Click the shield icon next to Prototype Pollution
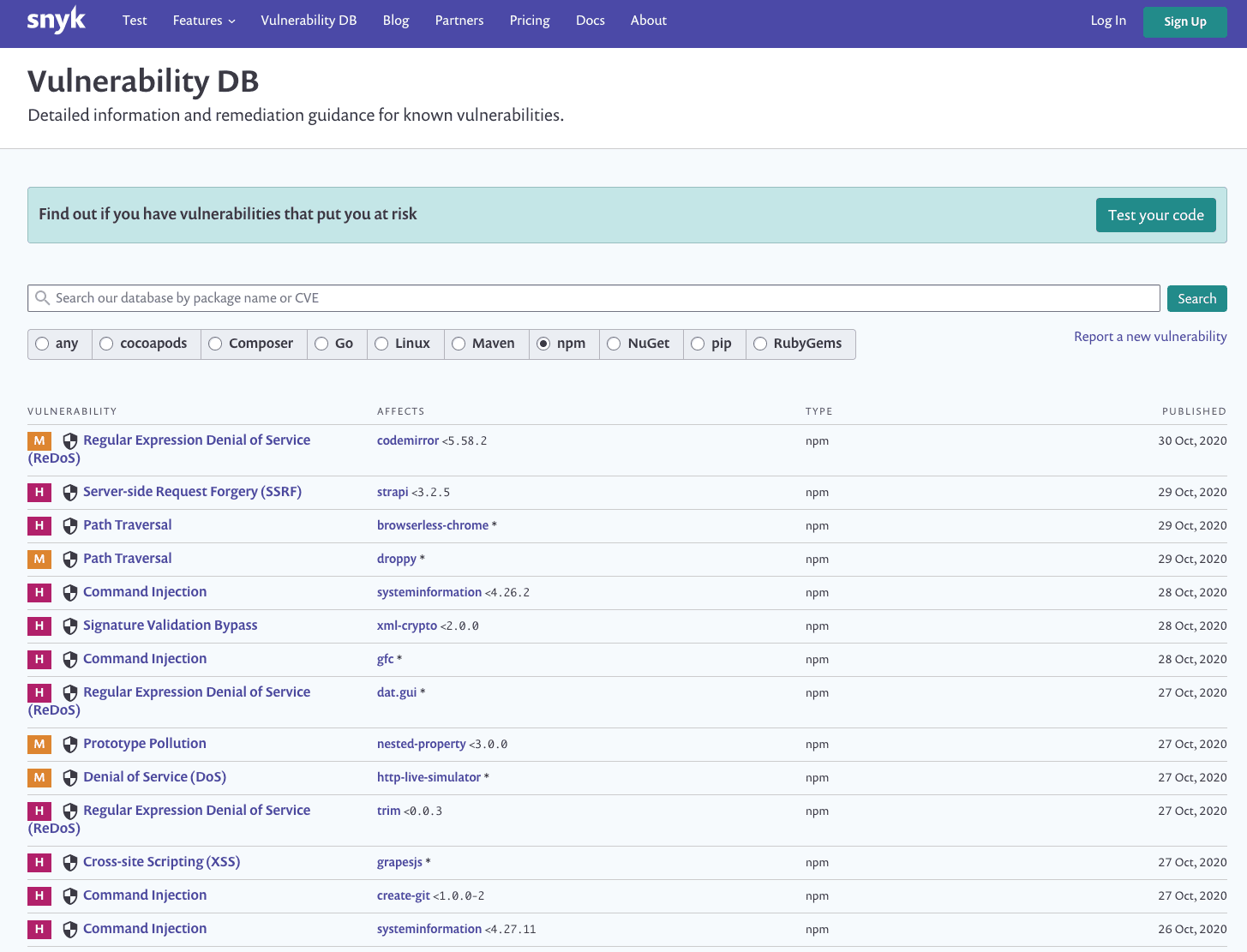 69,745
